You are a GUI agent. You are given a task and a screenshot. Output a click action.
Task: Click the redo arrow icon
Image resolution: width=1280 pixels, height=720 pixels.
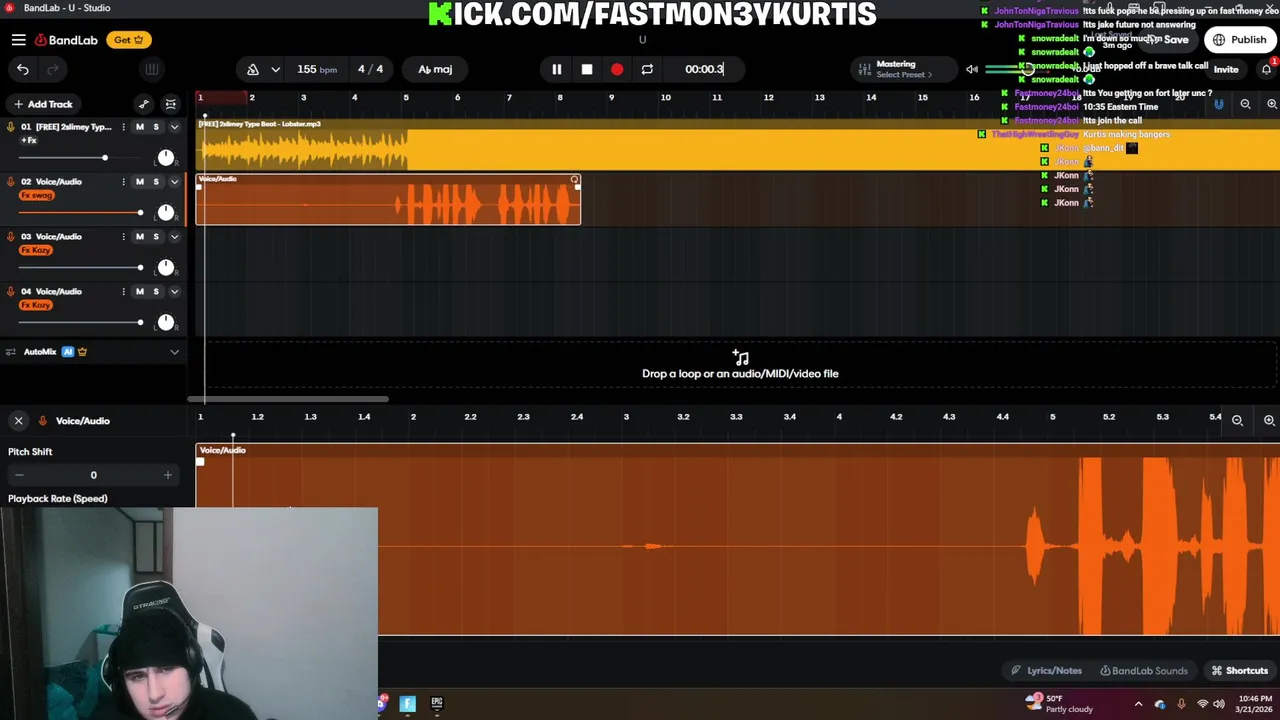point(53,69)
